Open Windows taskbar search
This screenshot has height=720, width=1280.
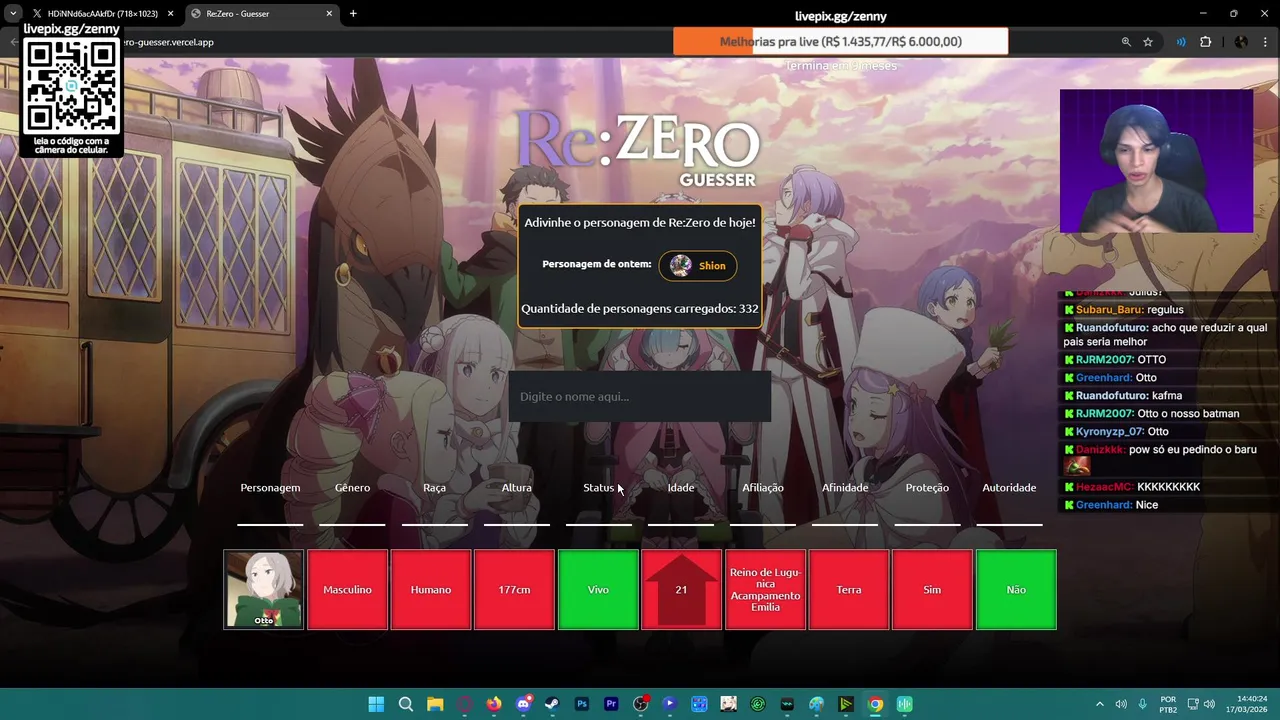(x=406, y=704)
